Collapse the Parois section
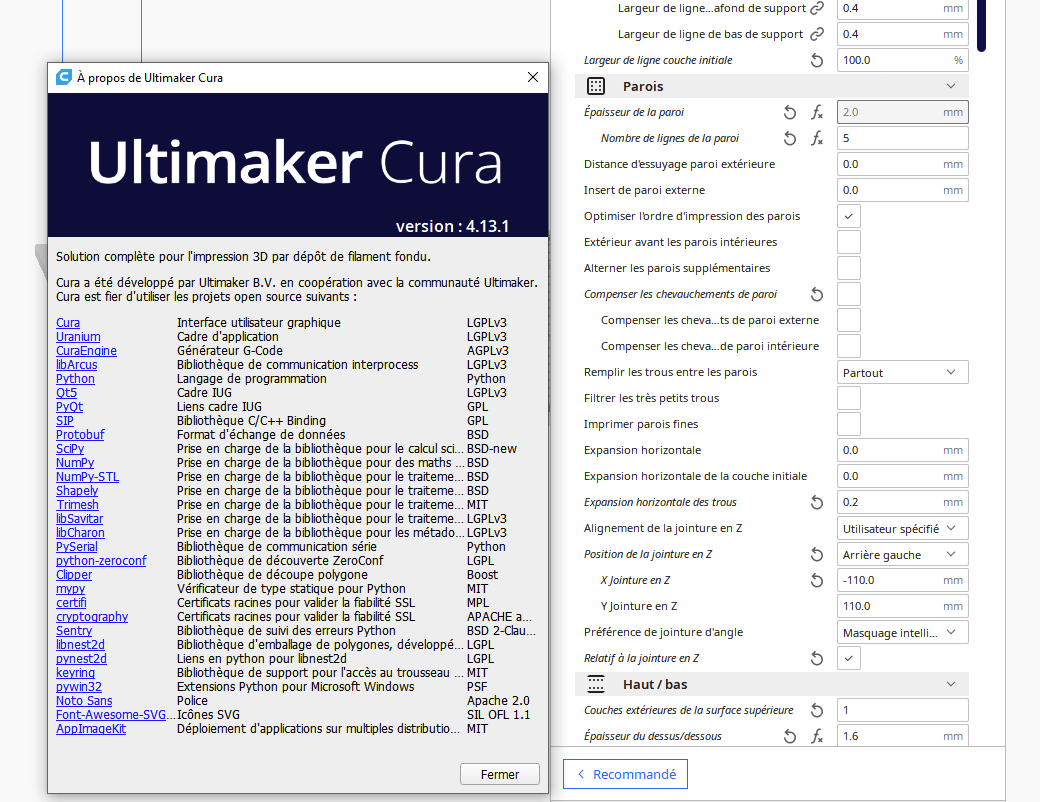Screen dimensions: 1040x802 pyautogui.click(x=950, y=86)
